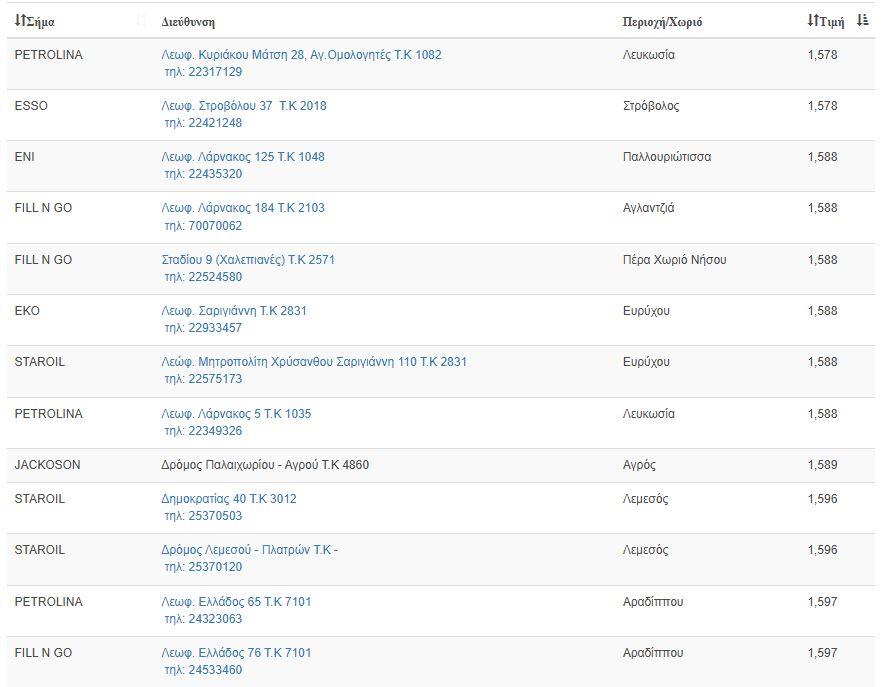Click the sort arrows icon beside Σήμα
The height and width of the screenshot is (687, 889).
click(20, 21)
